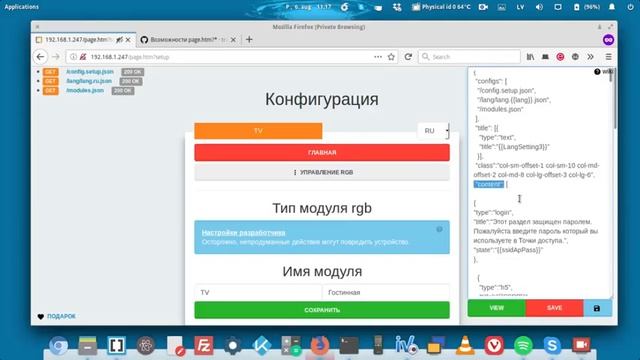This screenshot has height=360, width=640.
Task: Open Skype from the dock
Action: pyautogui.click(x=552, y=346)
